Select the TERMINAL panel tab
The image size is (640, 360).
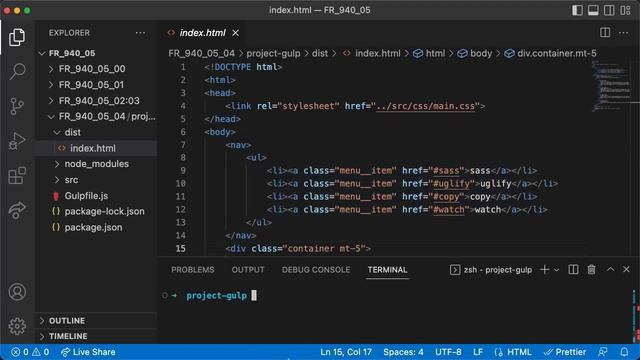click(x=387, y=270)
